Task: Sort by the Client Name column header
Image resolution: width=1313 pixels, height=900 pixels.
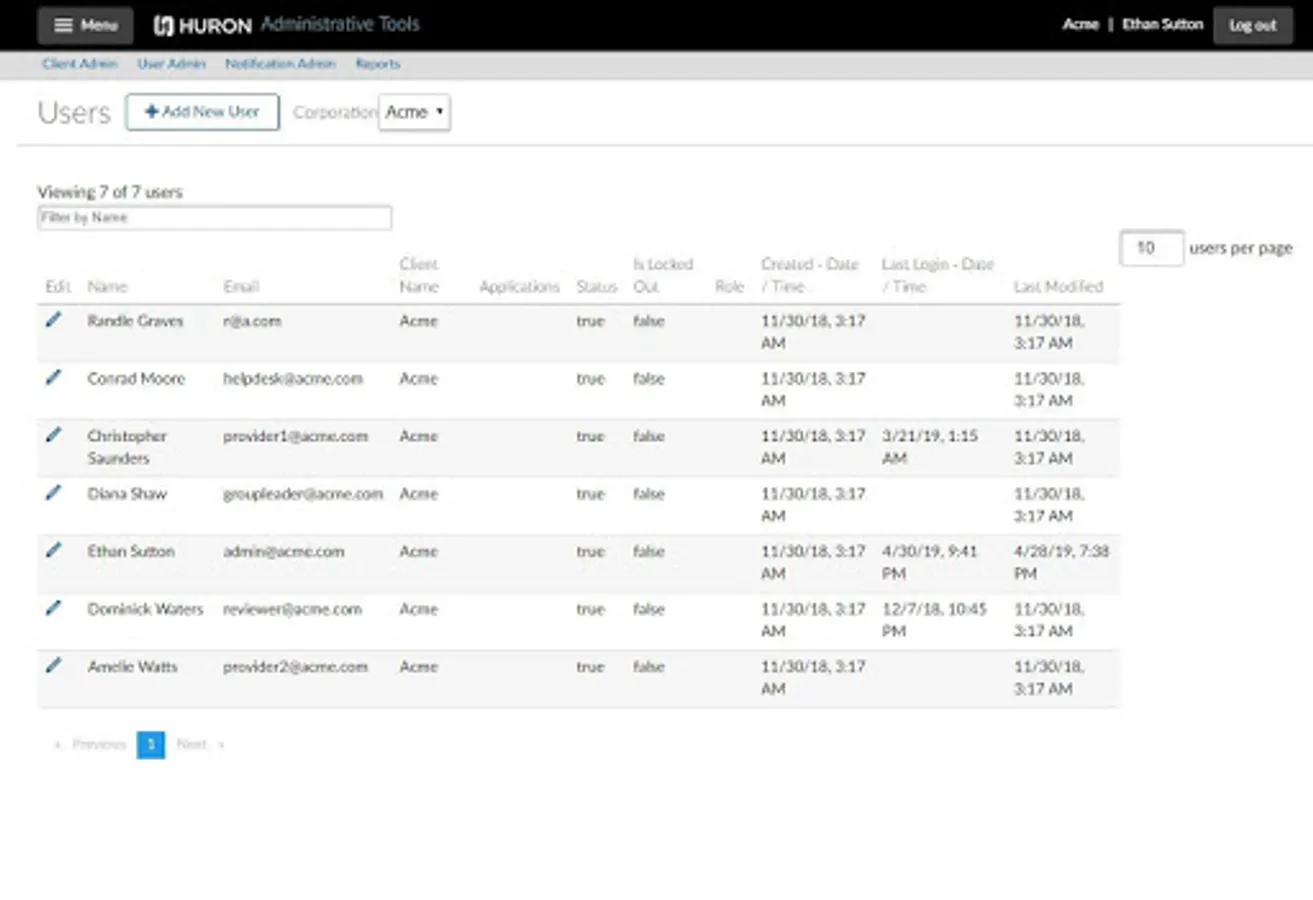Action: (x=419, y=276)
